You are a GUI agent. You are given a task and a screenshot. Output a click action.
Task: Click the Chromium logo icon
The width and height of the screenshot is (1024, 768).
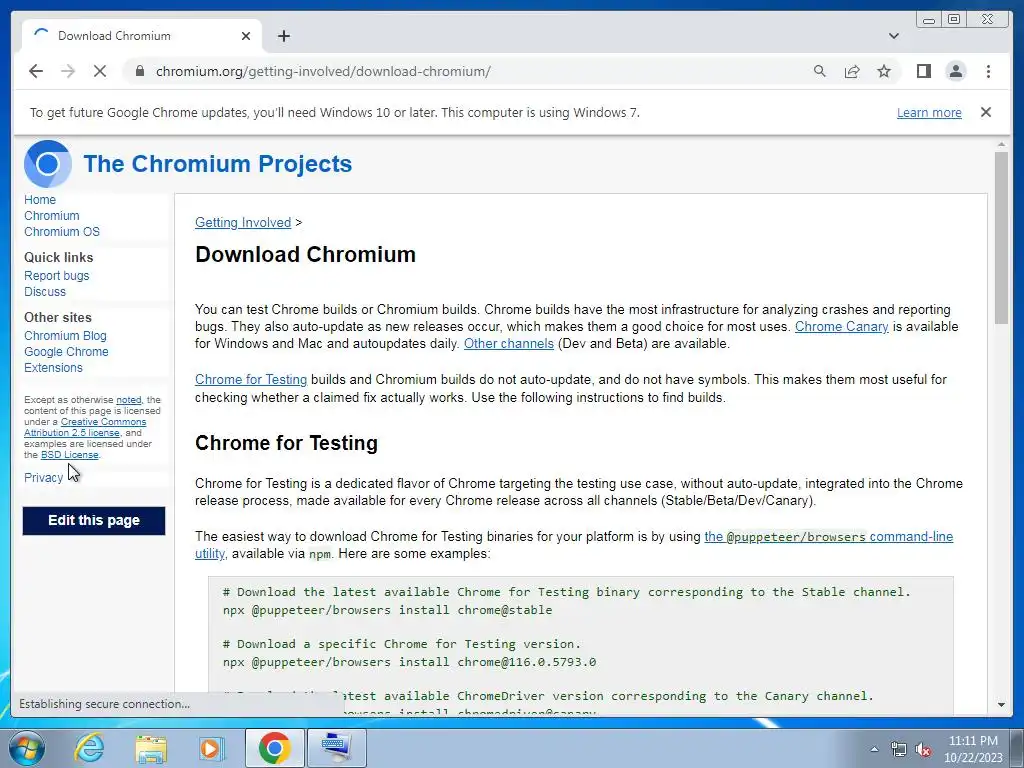[x=48, y=164]
